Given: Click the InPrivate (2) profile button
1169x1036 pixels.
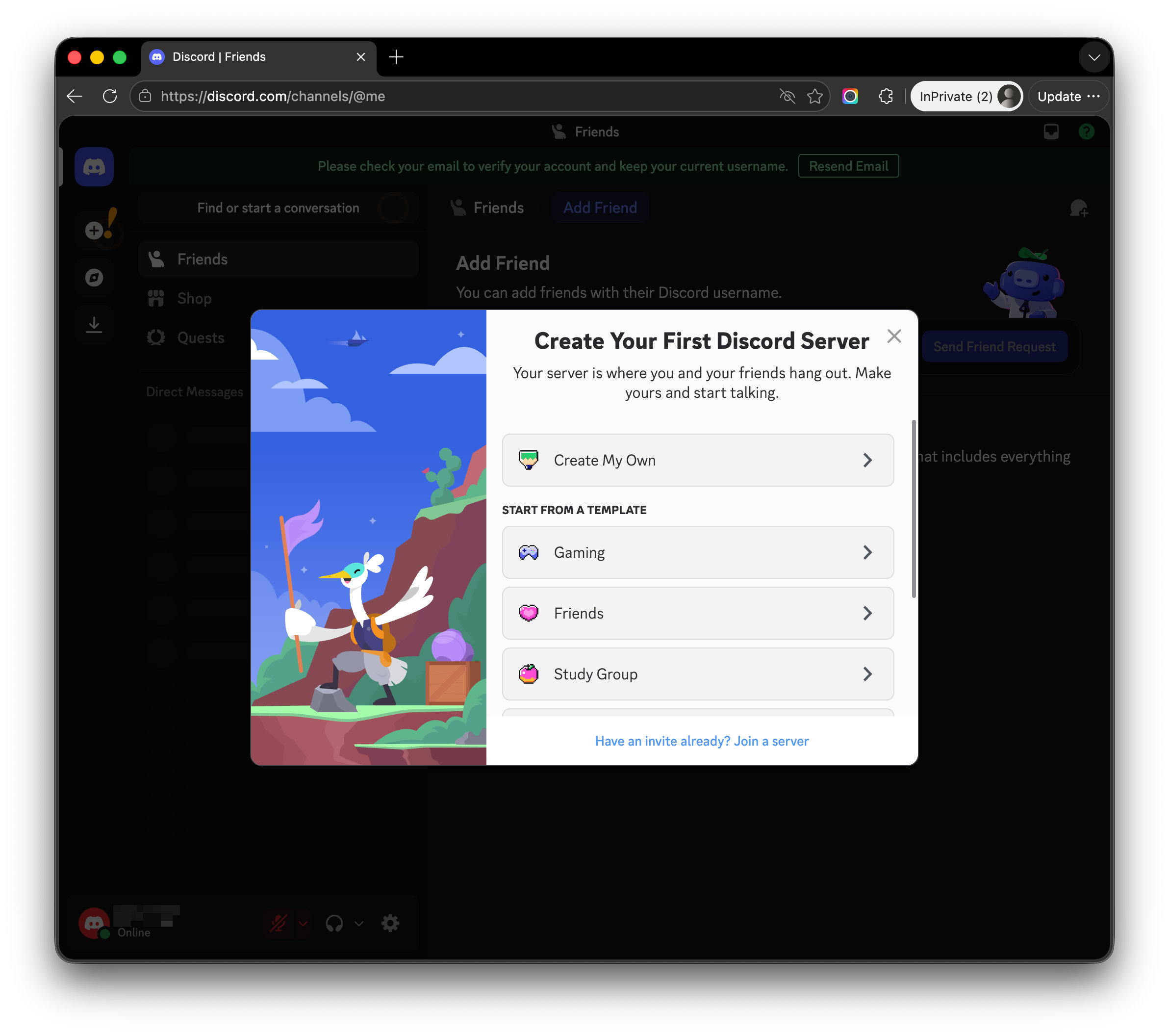Looking at the screenshot, I should 966,96.
